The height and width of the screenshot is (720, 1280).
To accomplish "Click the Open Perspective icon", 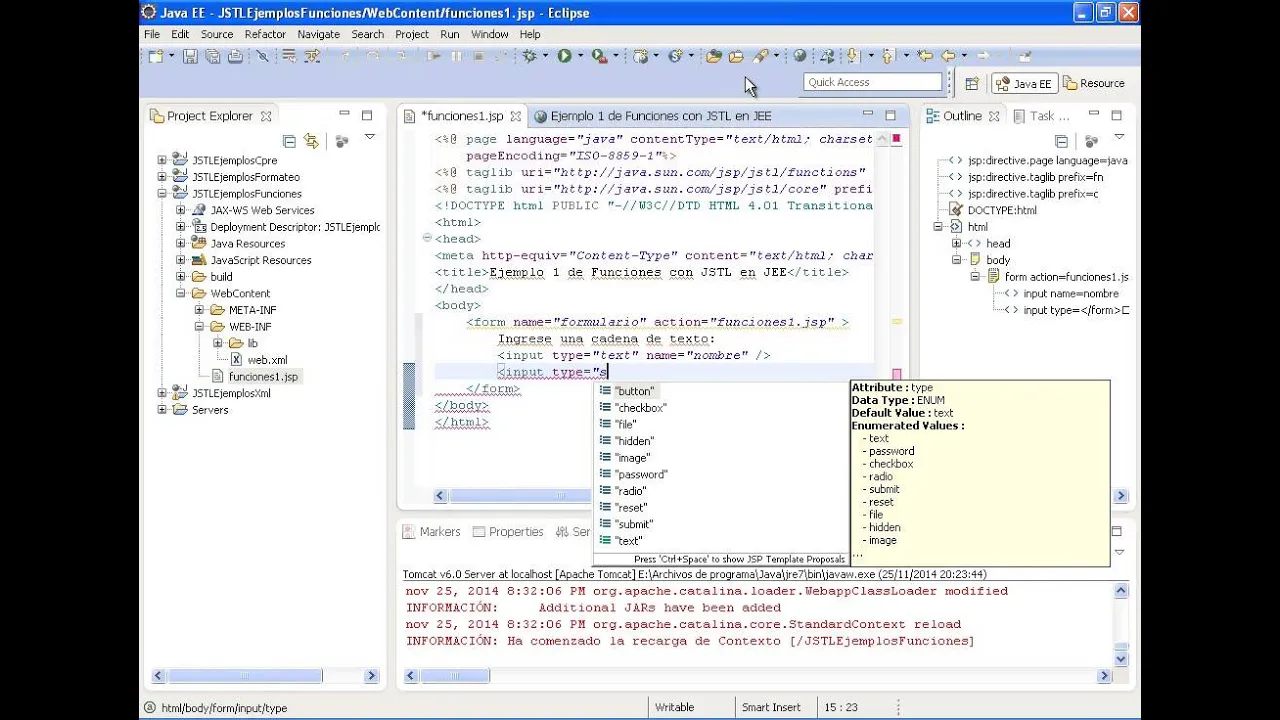I will tap(972, 84).
